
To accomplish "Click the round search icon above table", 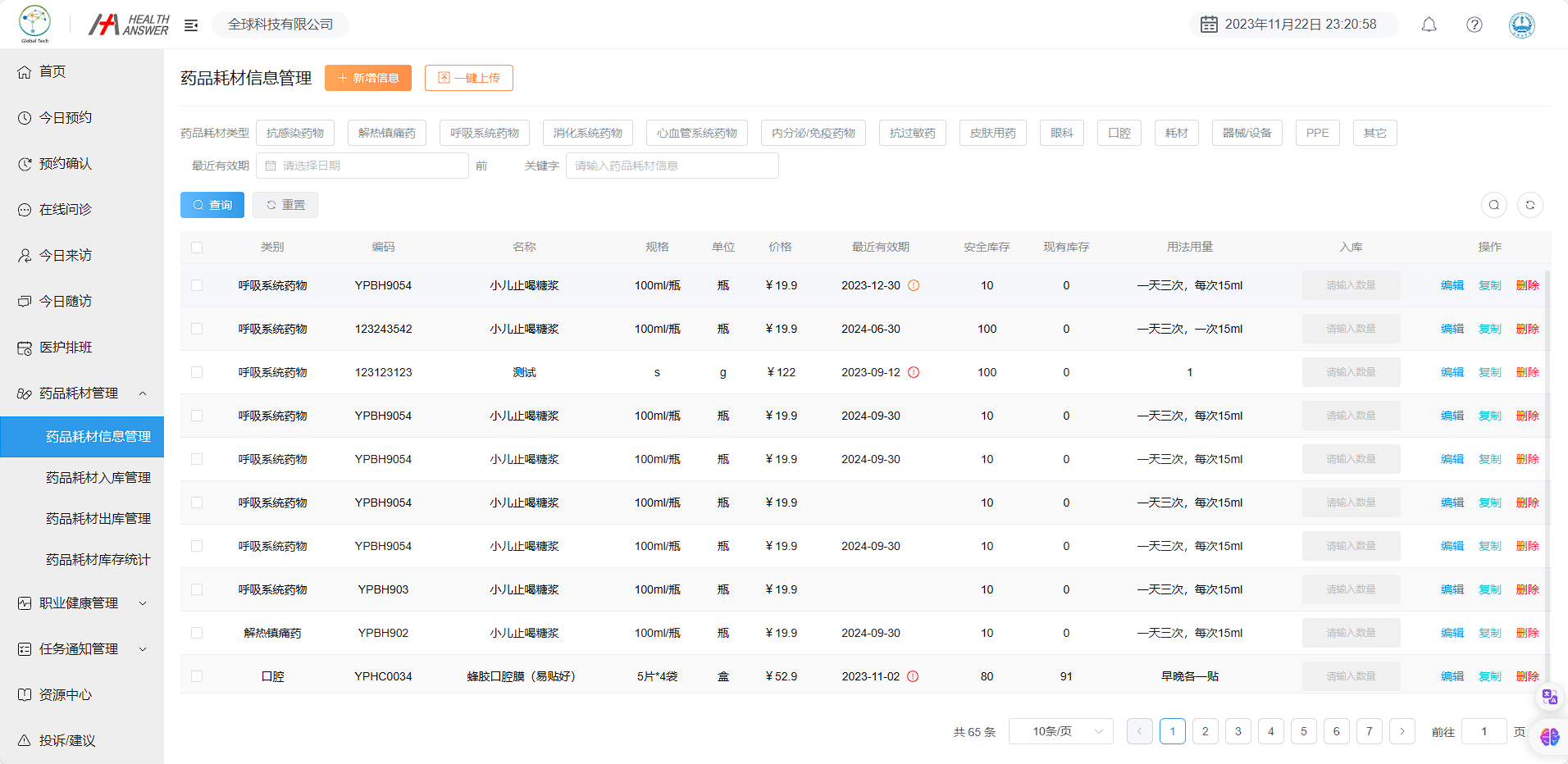I will tap(1494, 205).
